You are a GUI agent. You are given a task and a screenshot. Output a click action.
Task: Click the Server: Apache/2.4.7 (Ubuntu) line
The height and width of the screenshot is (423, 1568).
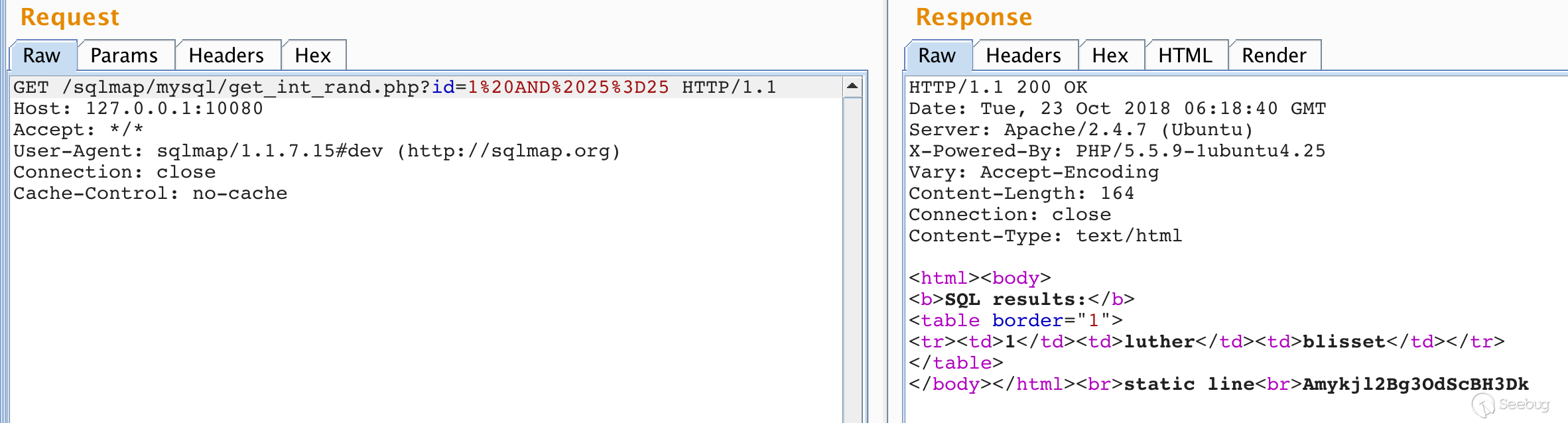click(1081, 130)
